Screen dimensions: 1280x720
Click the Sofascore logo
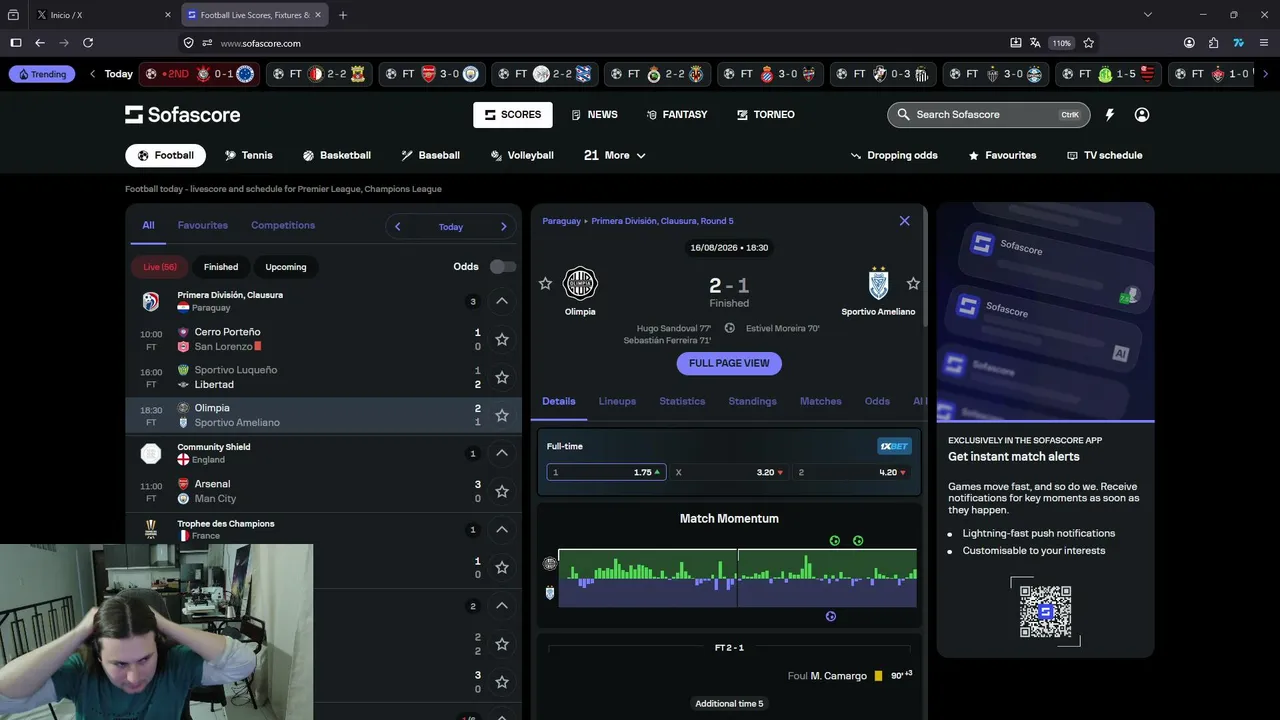pyautogui.click(x=182, y=115)
